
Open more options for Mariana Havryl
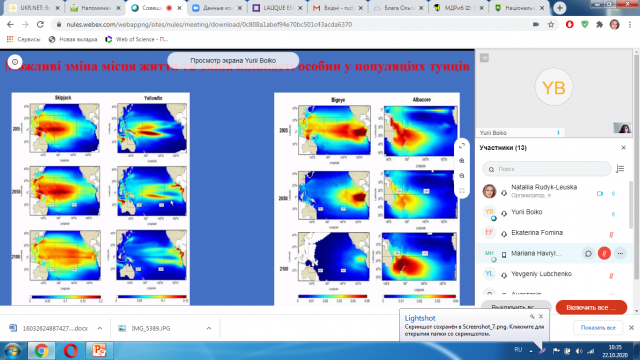click(x=620, y=253)
